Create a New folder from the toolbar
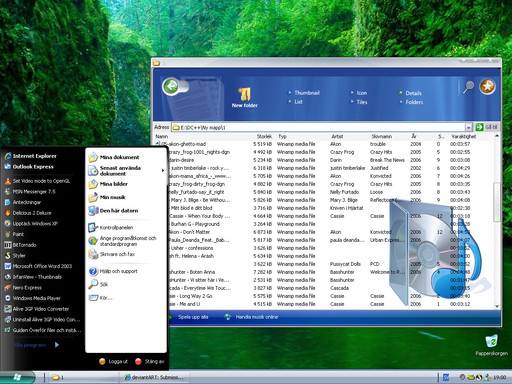512x384 pixels. pyautogui.click(x=245, y=98)
